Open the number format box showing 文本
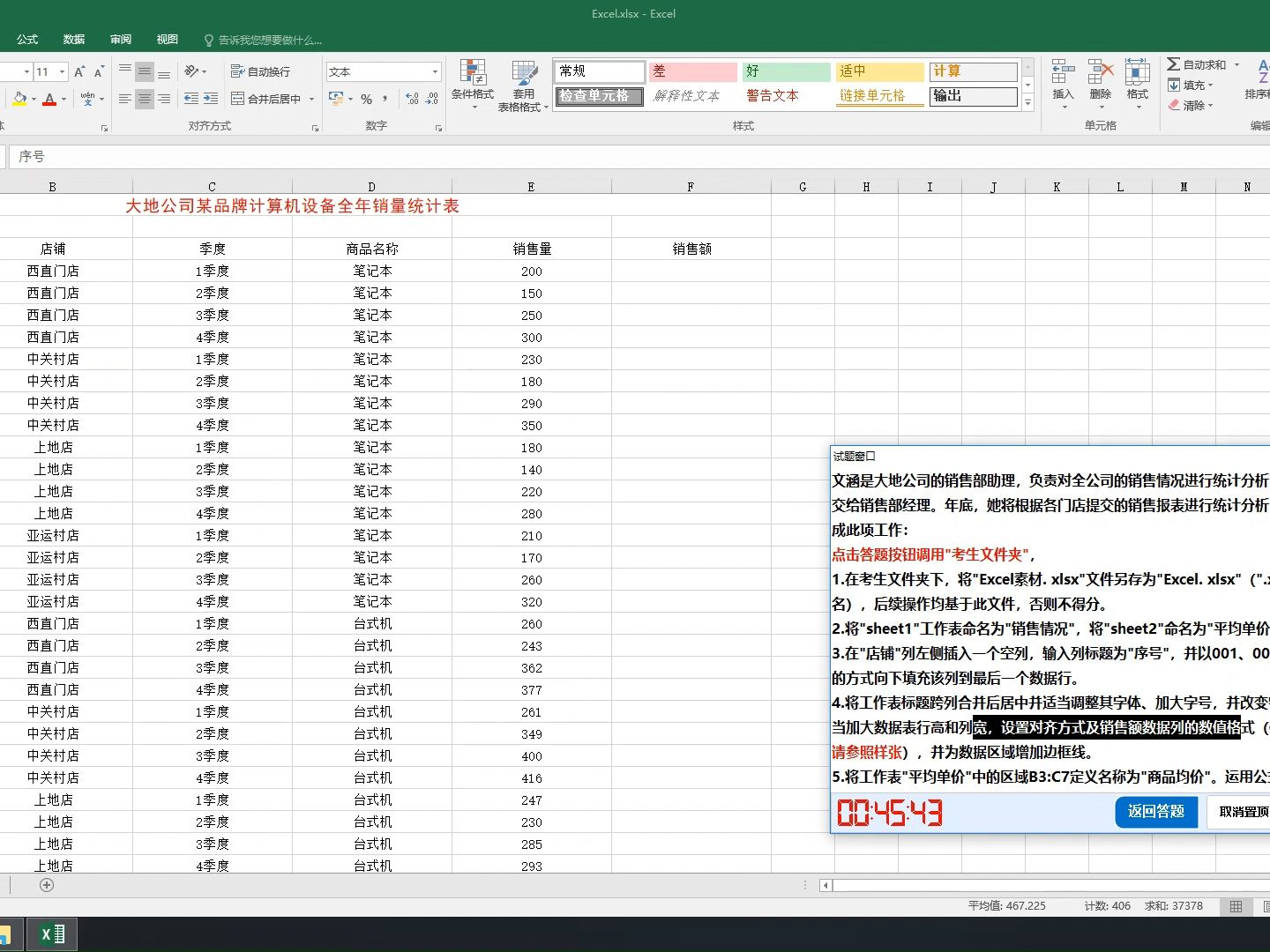The height and width of the screenshot is (952, 1270). 384,71
